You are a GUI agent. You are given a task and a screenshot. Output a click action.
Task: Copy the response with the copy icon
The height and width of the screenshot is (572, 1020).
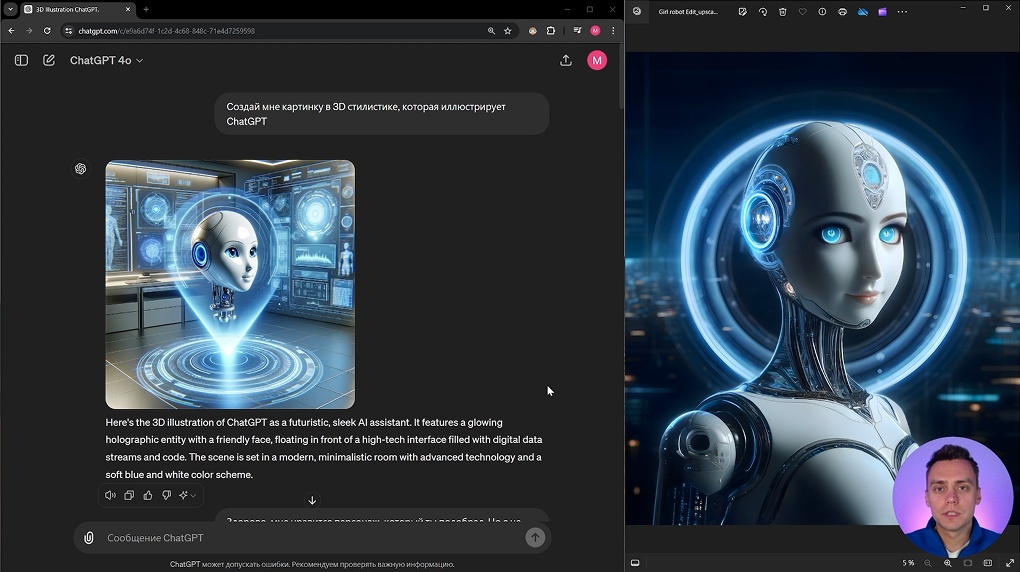click(x=129, y=495)
